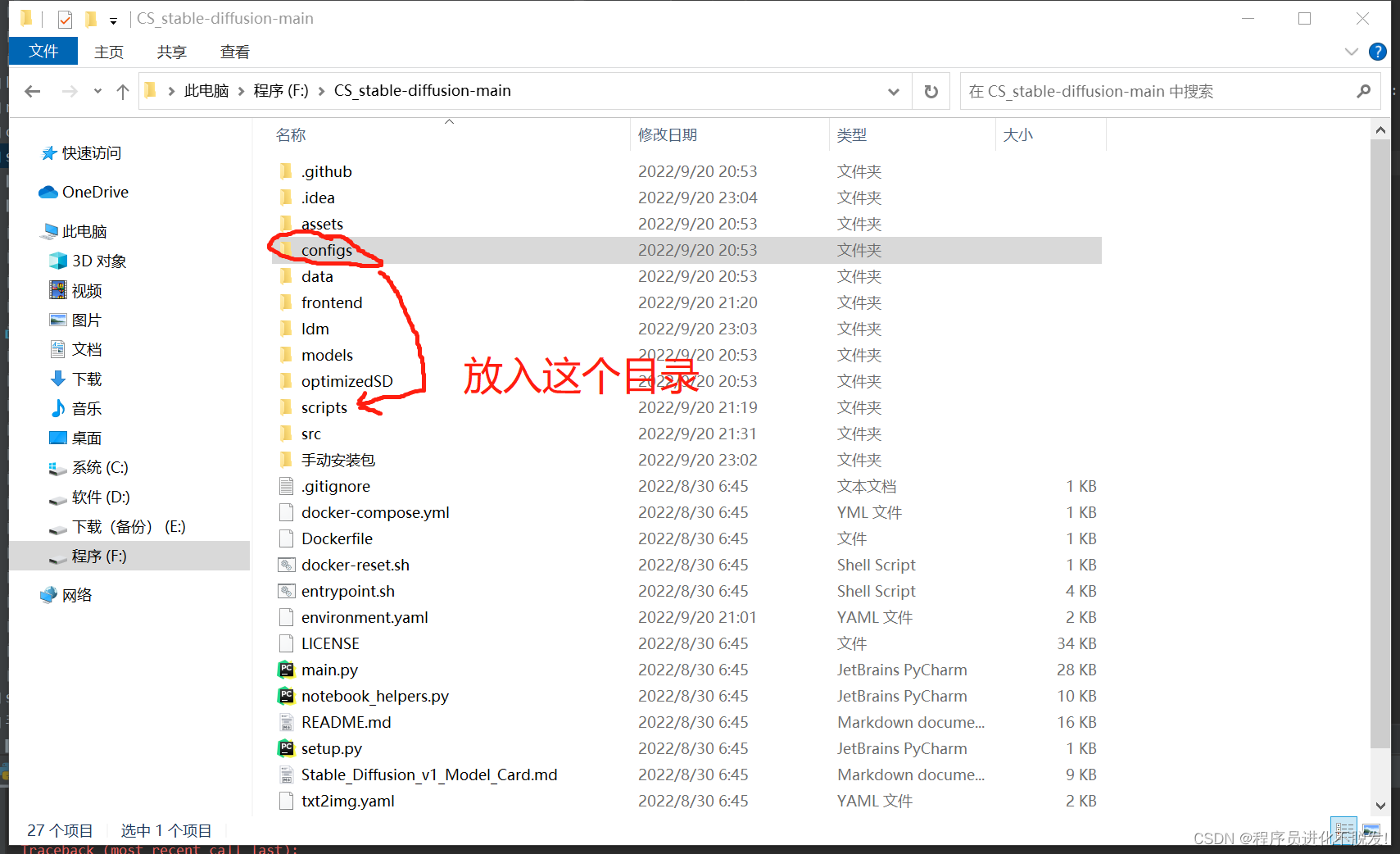Open the recent locations dropdown arrow
The image size is (1400, 854).
pos(97,91)
